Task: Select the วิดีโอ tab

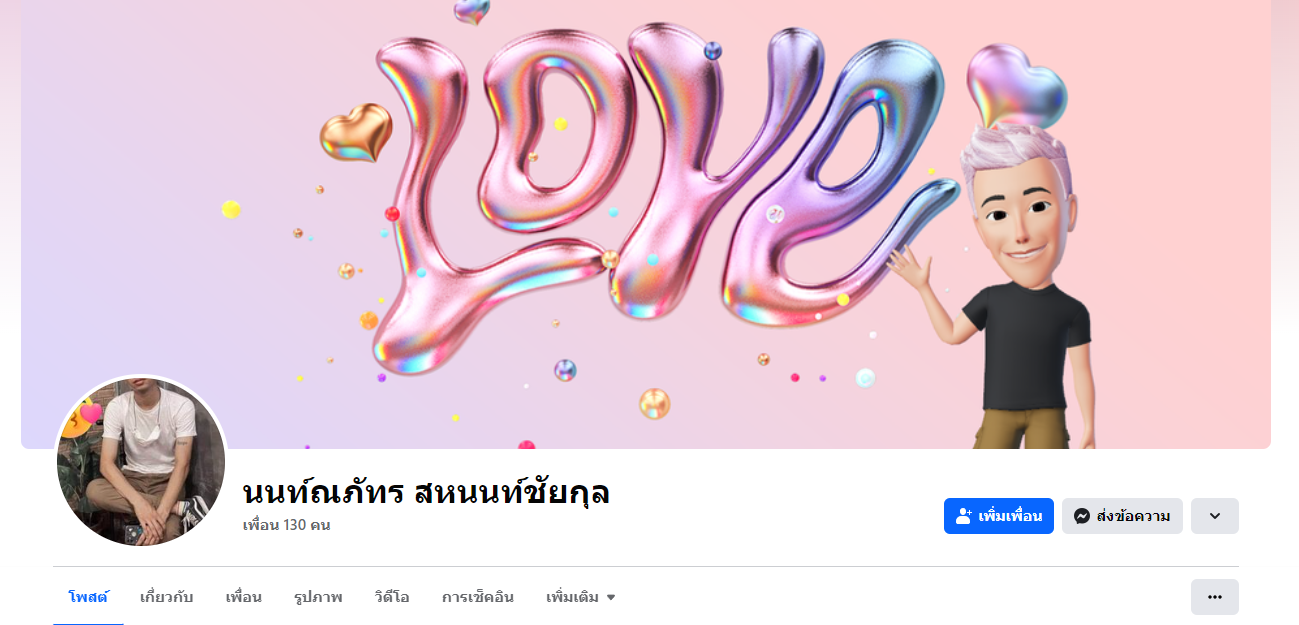Action: tap(391, 597)
